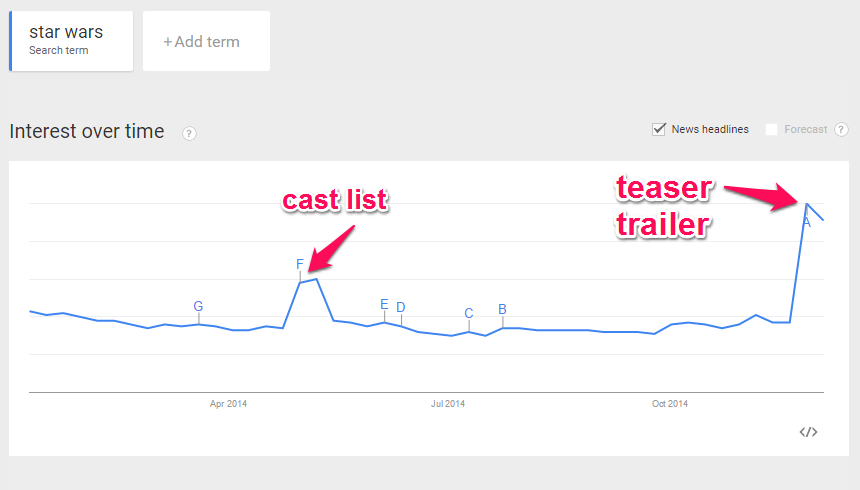Click news headline marker F
Screen dimensions: 860x490
point(299,264)
